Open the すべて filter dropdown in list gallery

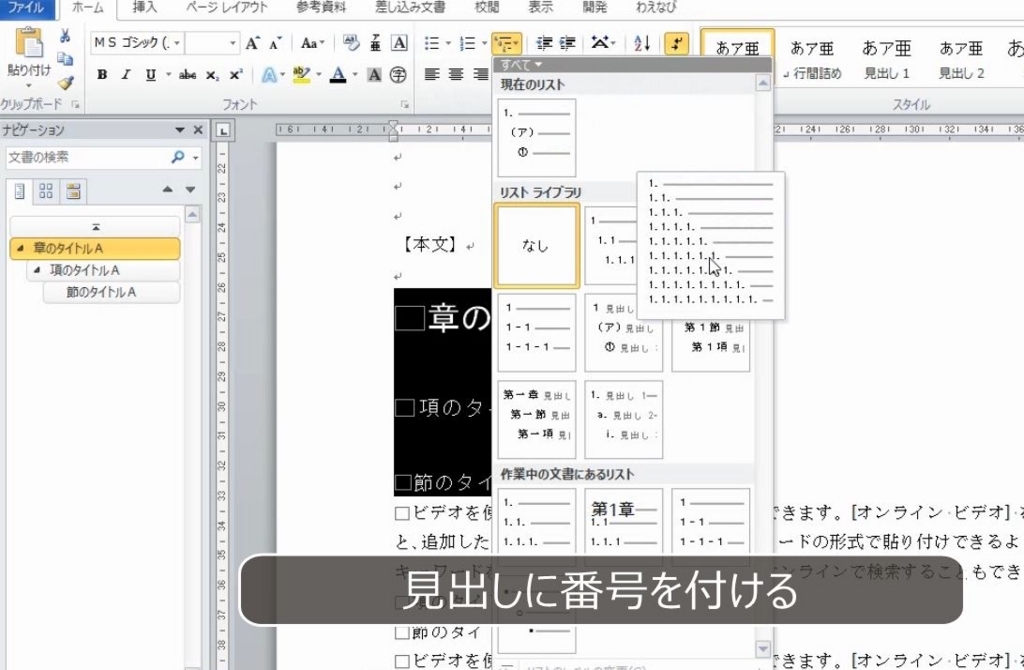pyautogui.click(x=520, y=65)
